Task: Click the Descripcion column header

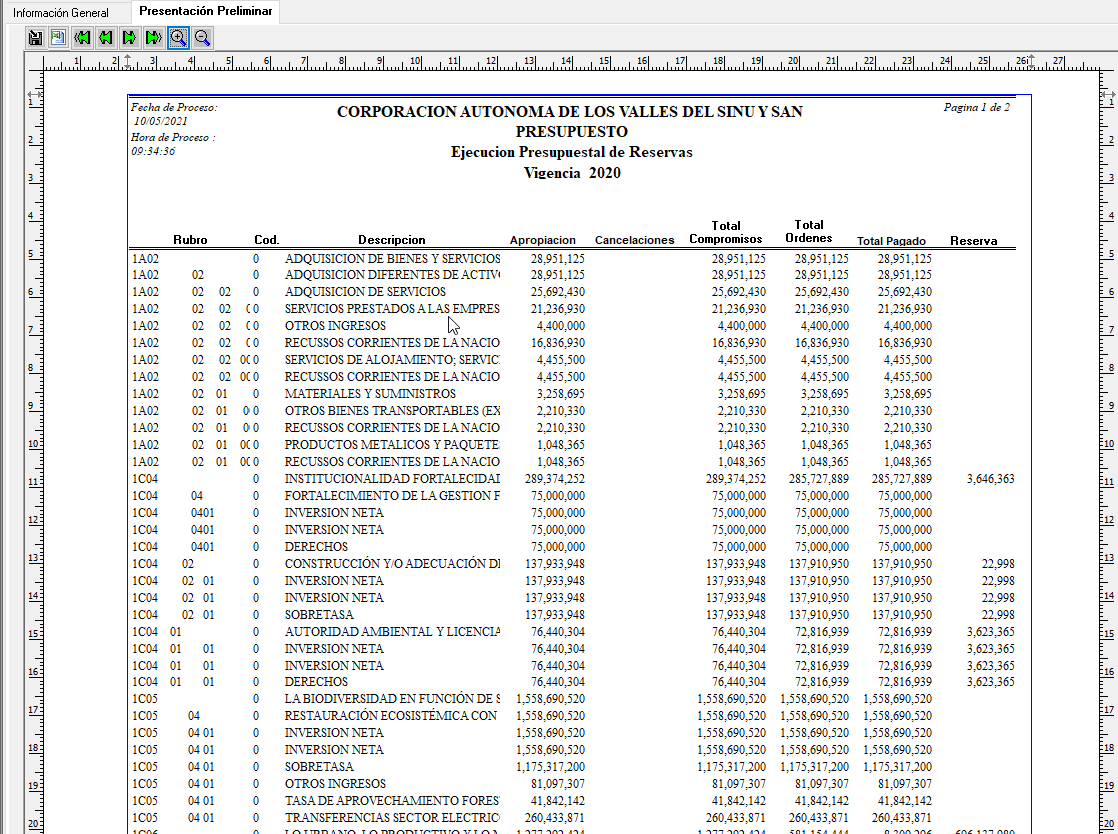Action: [x=391, y=240]
